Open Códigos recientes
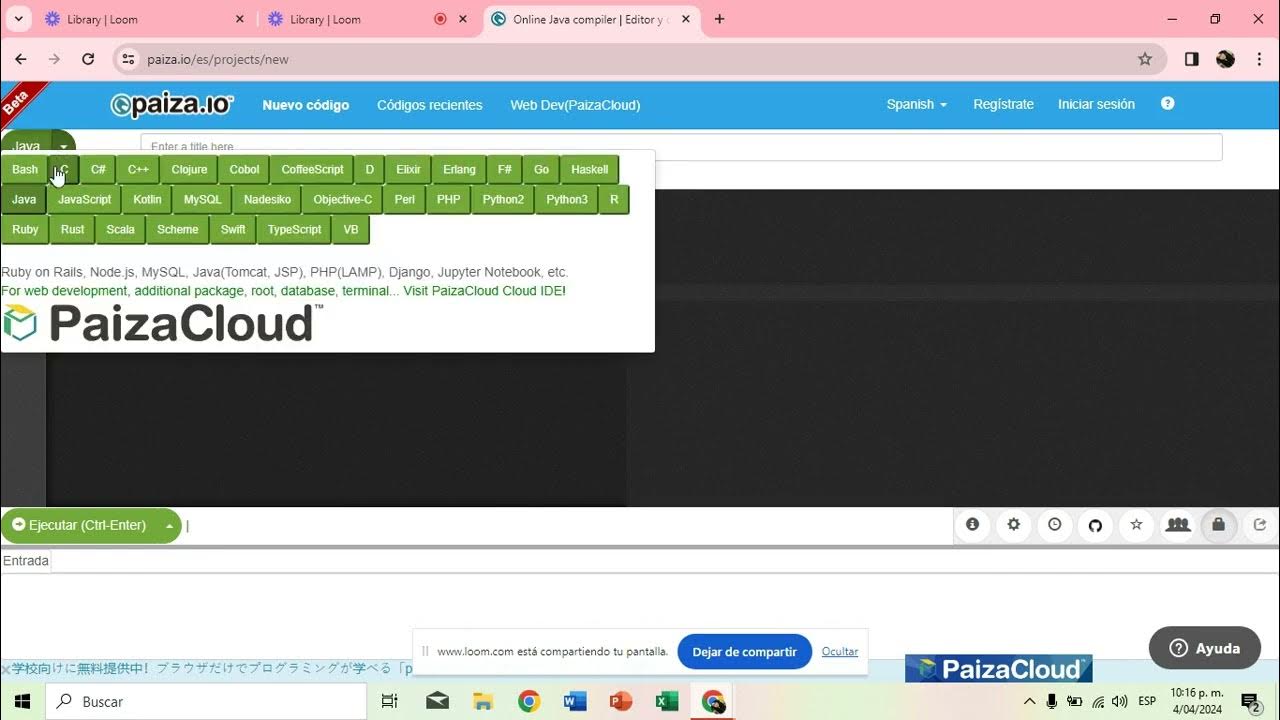Screen dimensions: 1280x720 430,105
